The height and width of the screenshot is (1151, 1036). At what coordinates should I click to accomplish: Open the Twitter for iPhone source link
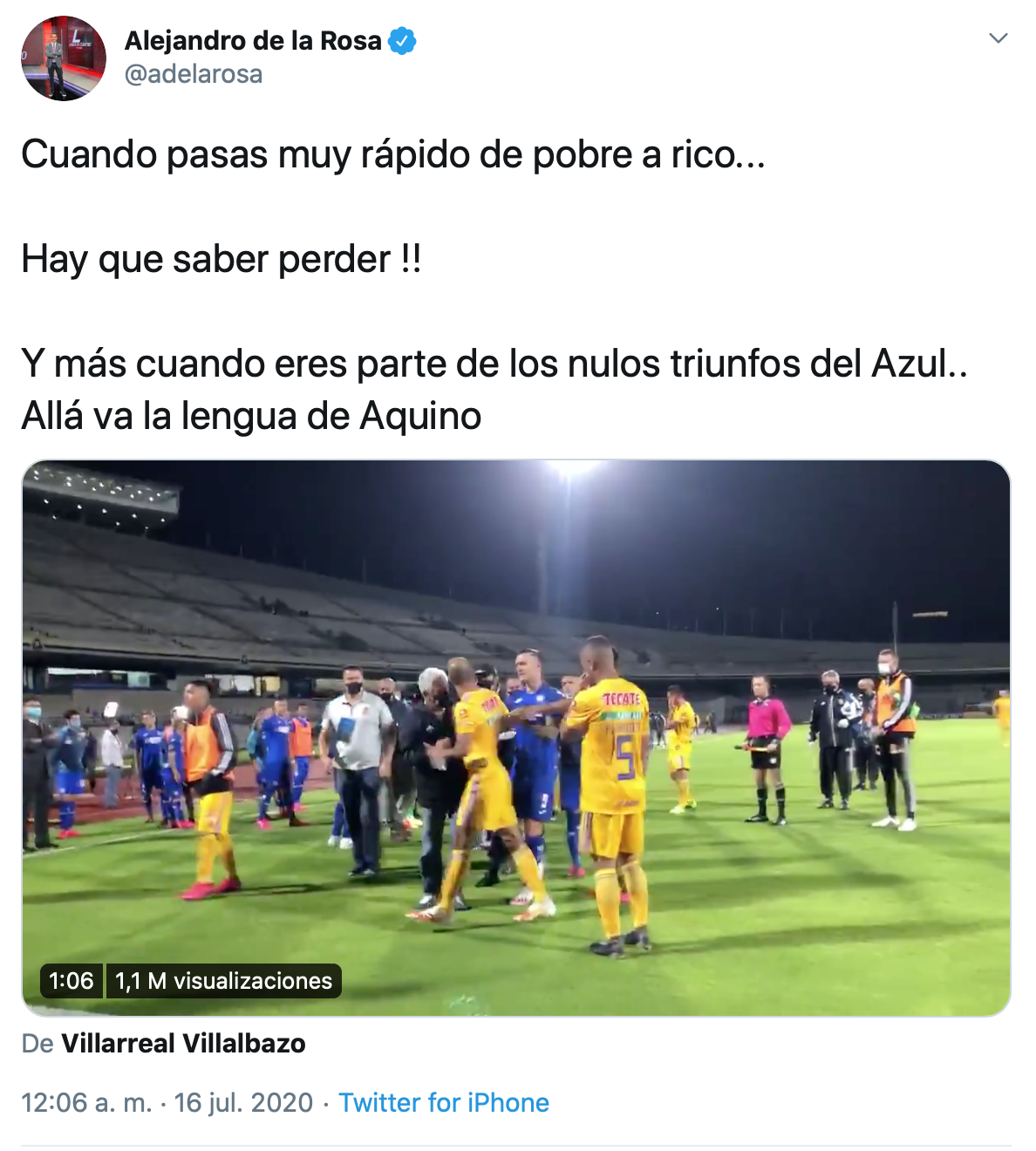444,1103
